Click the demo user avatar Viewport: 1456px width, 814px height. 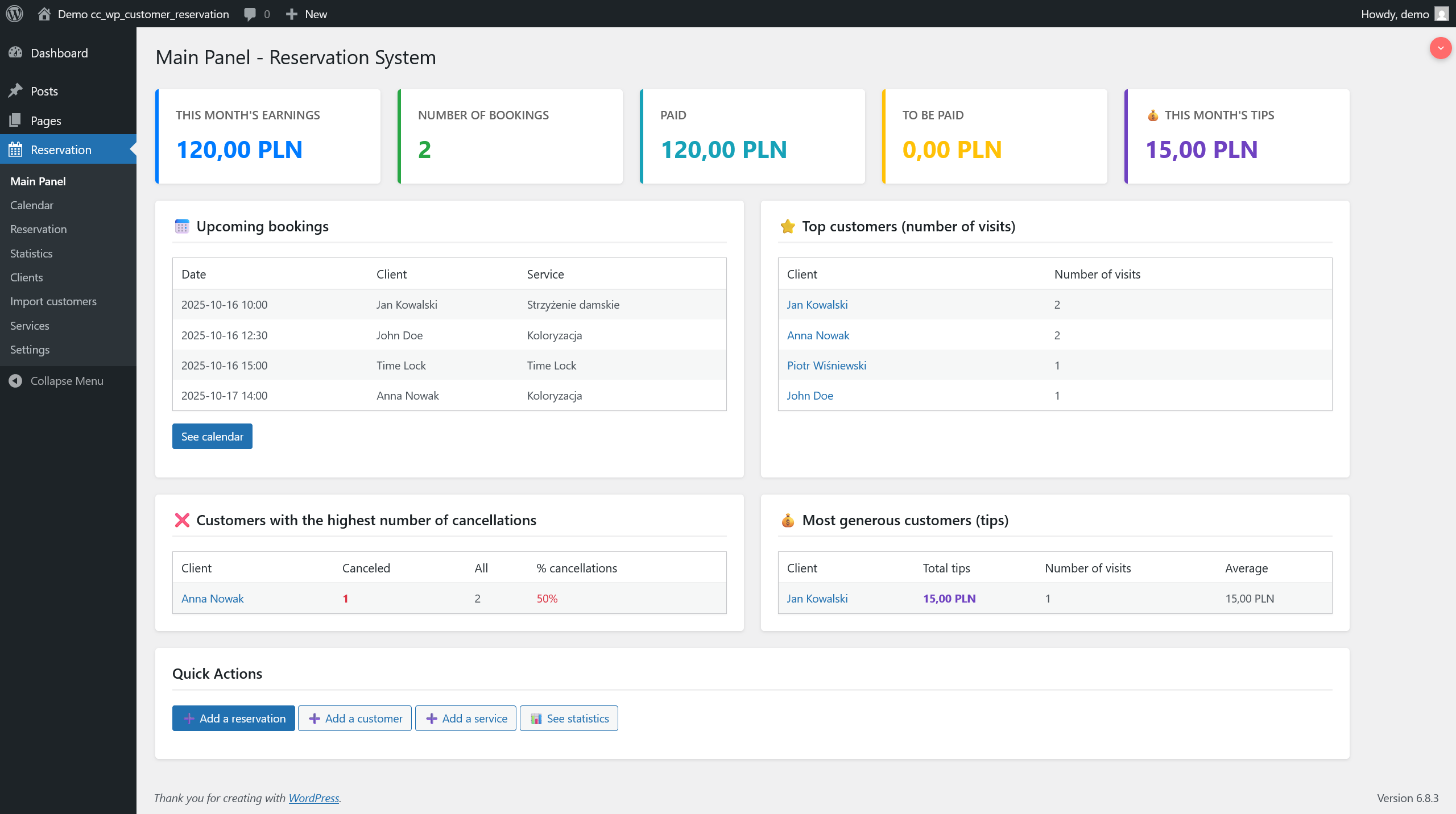pos(1441,14)
